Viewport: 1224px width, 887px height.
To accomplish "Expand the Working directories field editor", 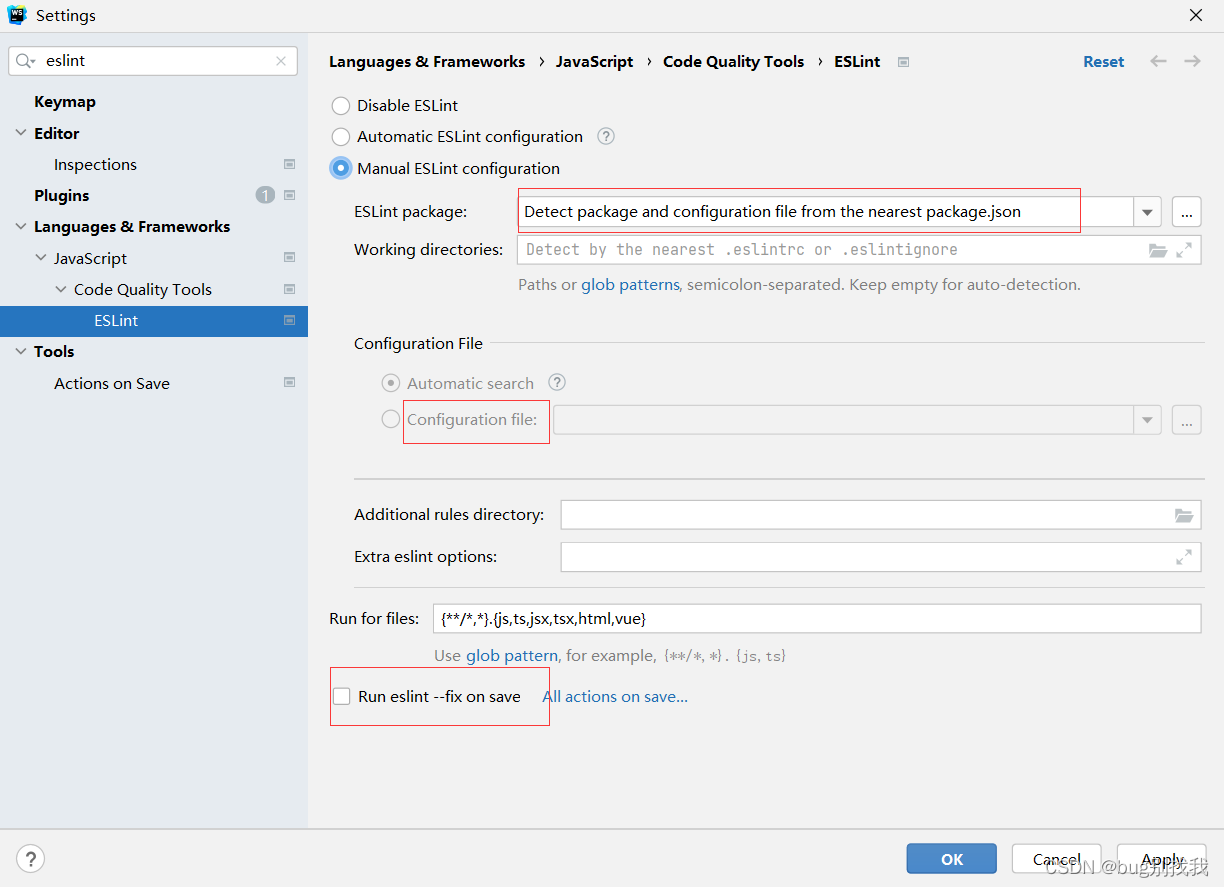I will point(1184,250).
